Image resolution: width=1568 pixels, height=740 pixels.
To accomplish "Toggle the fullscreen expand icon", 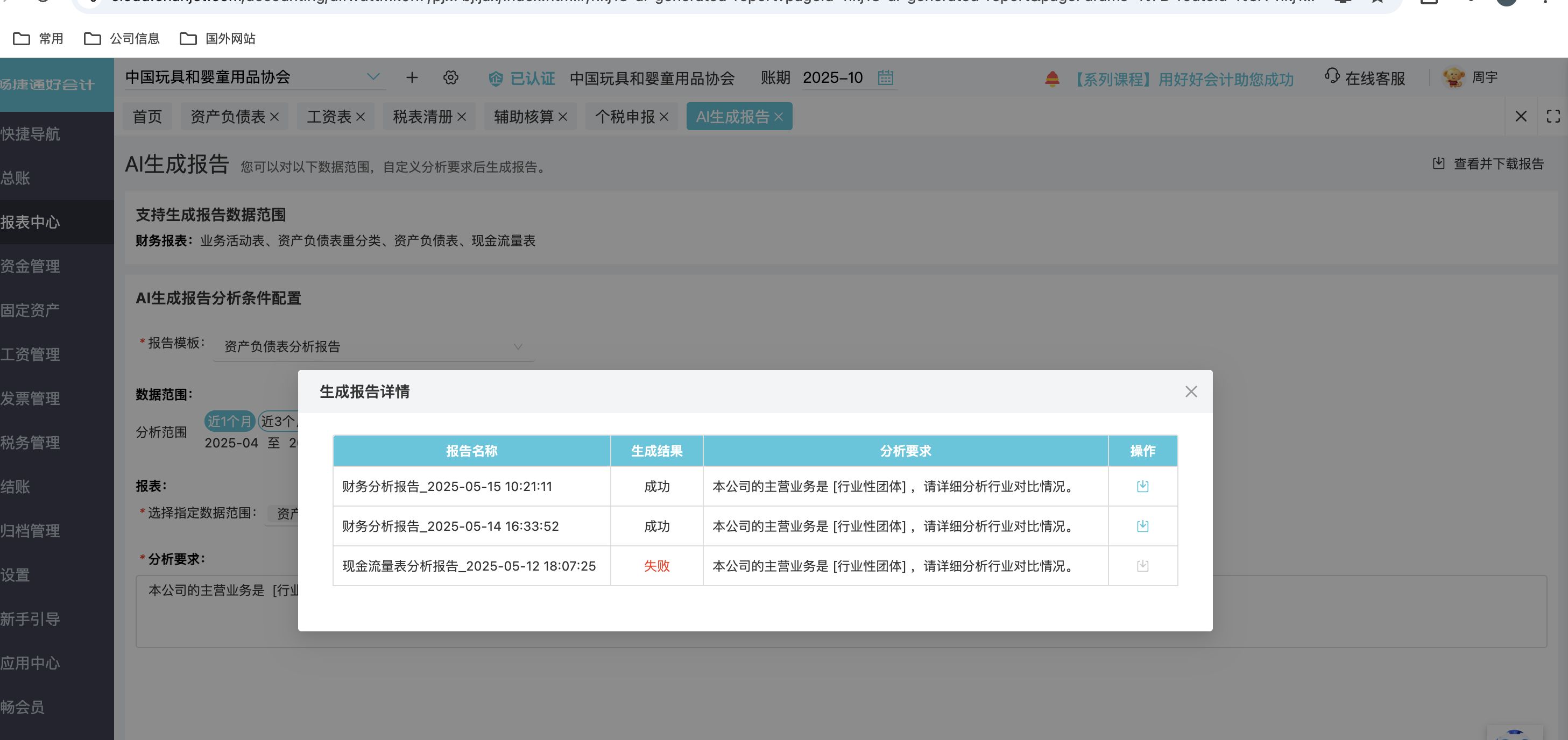I will click(x=1553, y=116).
